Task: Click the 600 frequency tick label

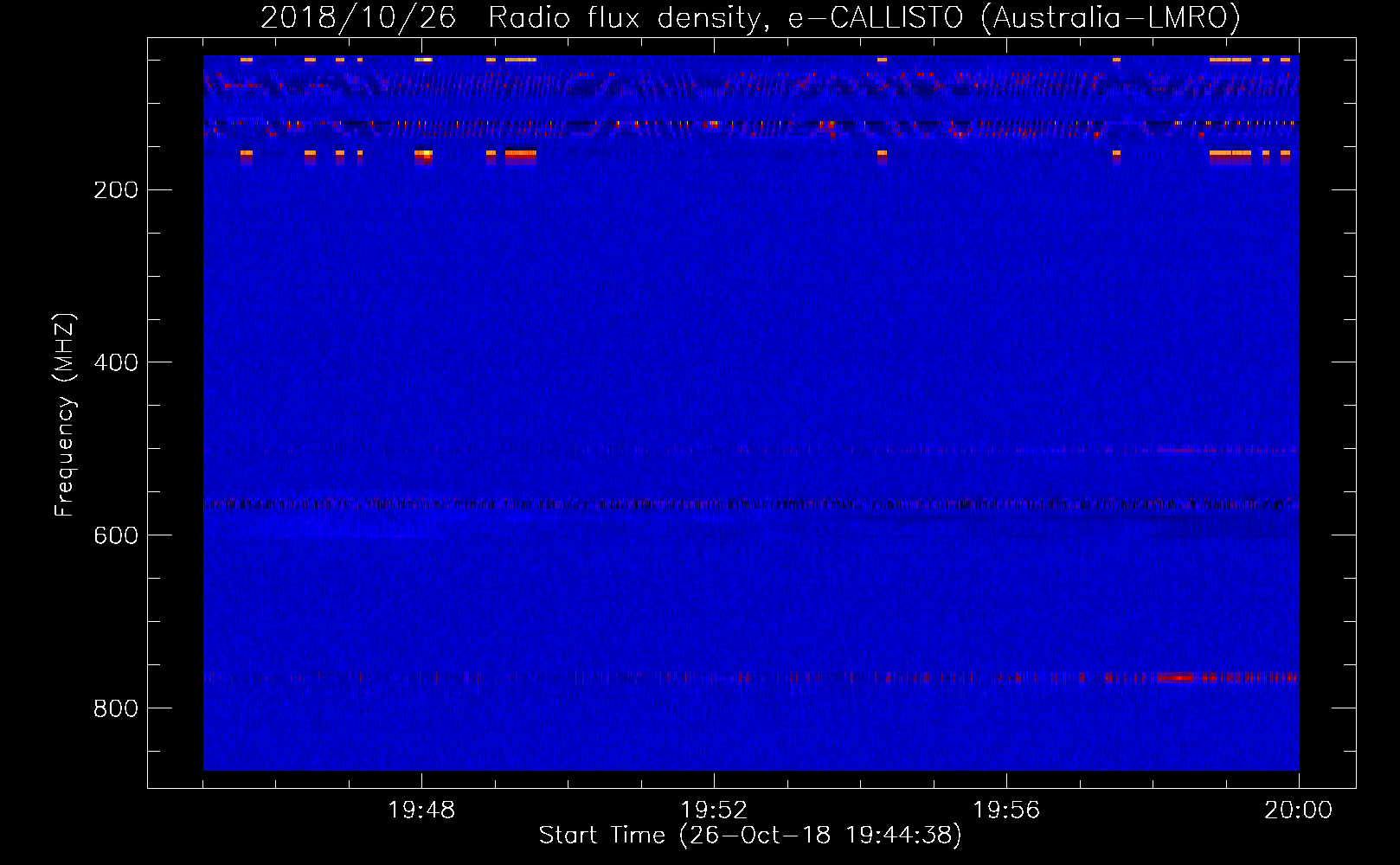Action: pos(116,535)
